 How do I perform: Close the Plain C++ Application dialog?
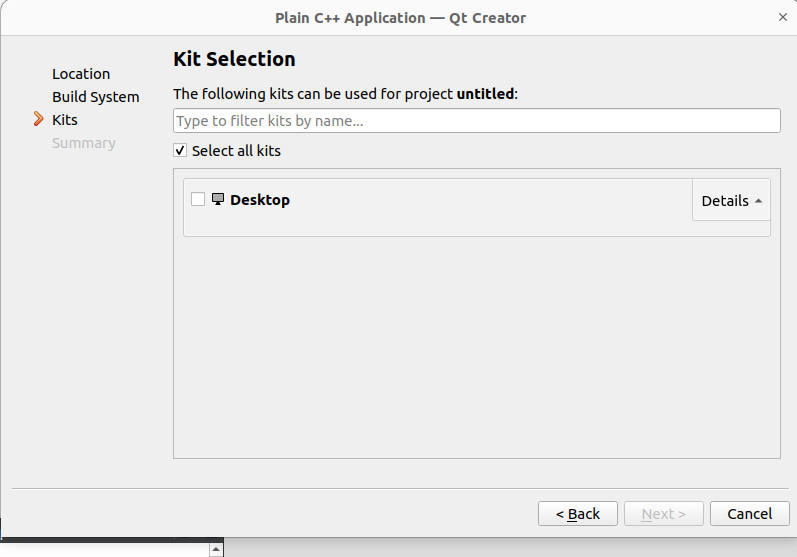(x=782, y=17)
